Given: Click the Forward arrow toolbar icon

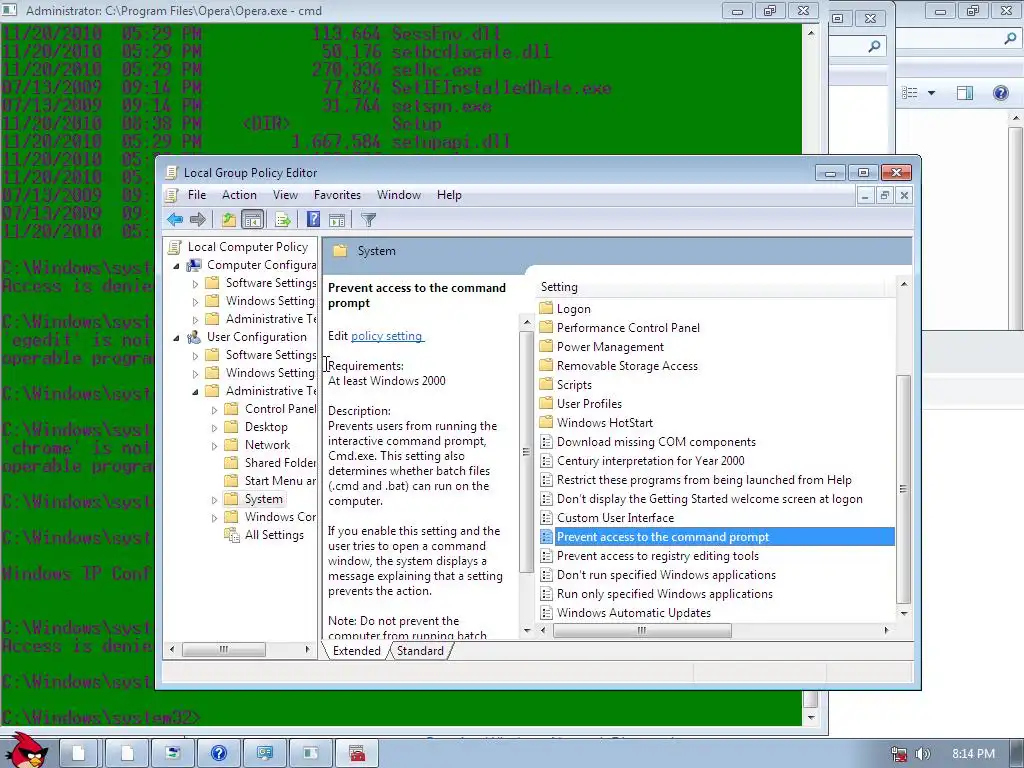Looking at the screenshot, I should click(197, 219).
